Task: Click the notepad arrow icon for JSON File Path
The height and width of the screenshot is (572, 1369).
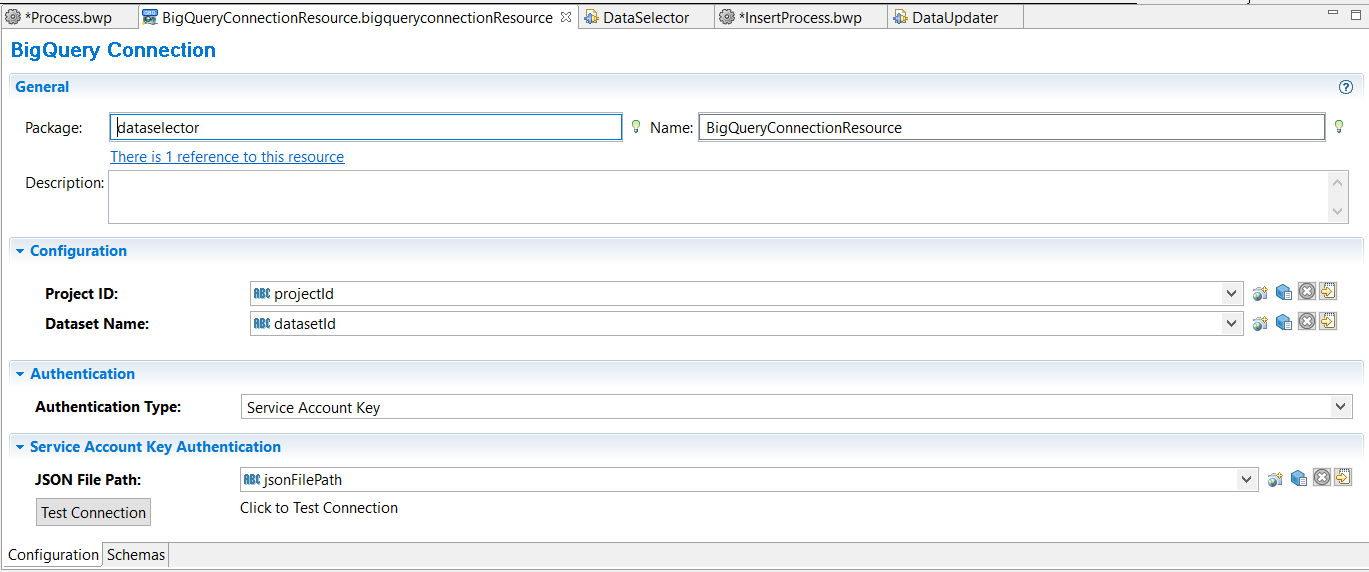Action: (1343, 476)
